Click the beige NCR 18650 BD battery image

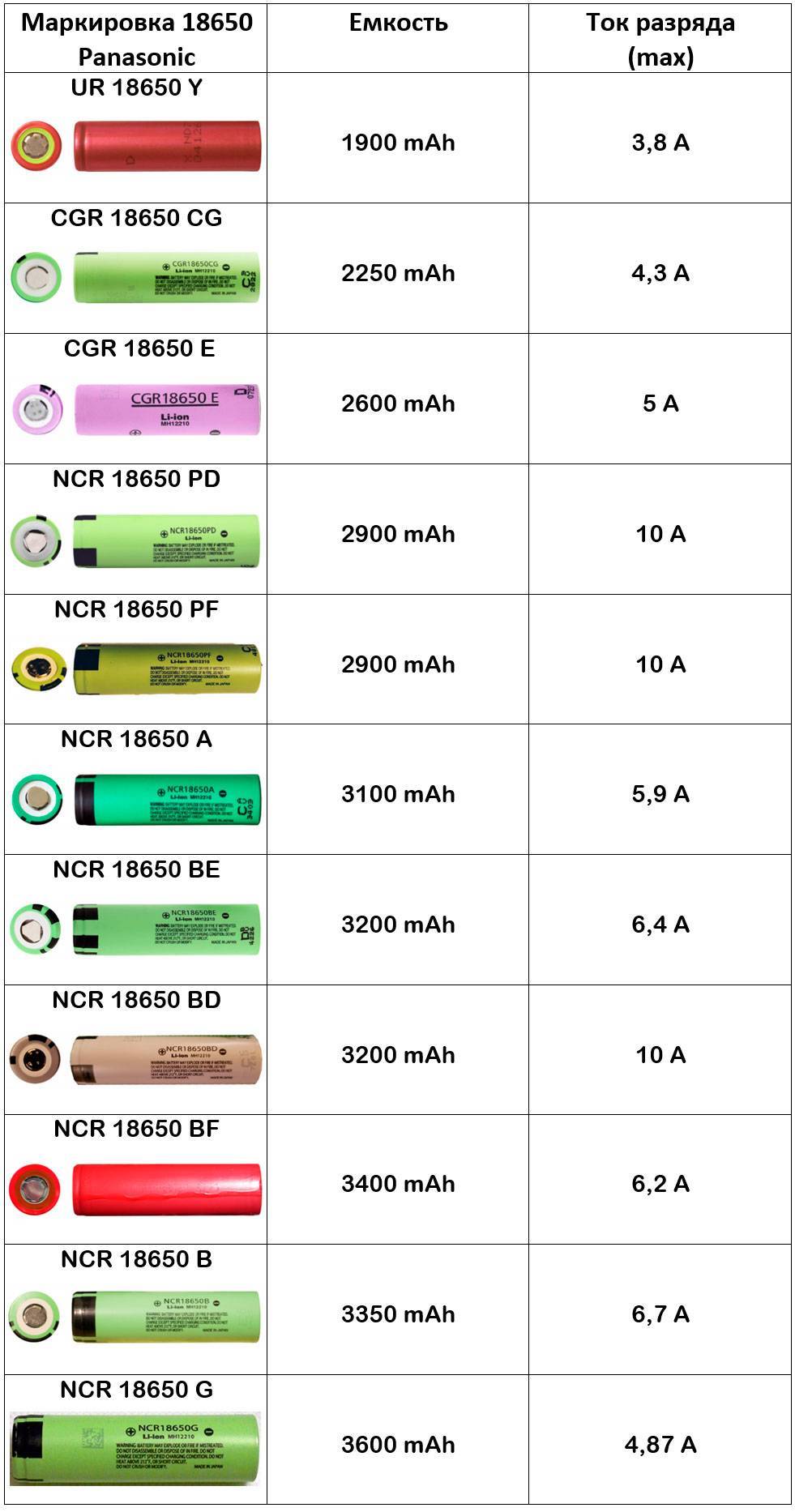click(166, 1059)
